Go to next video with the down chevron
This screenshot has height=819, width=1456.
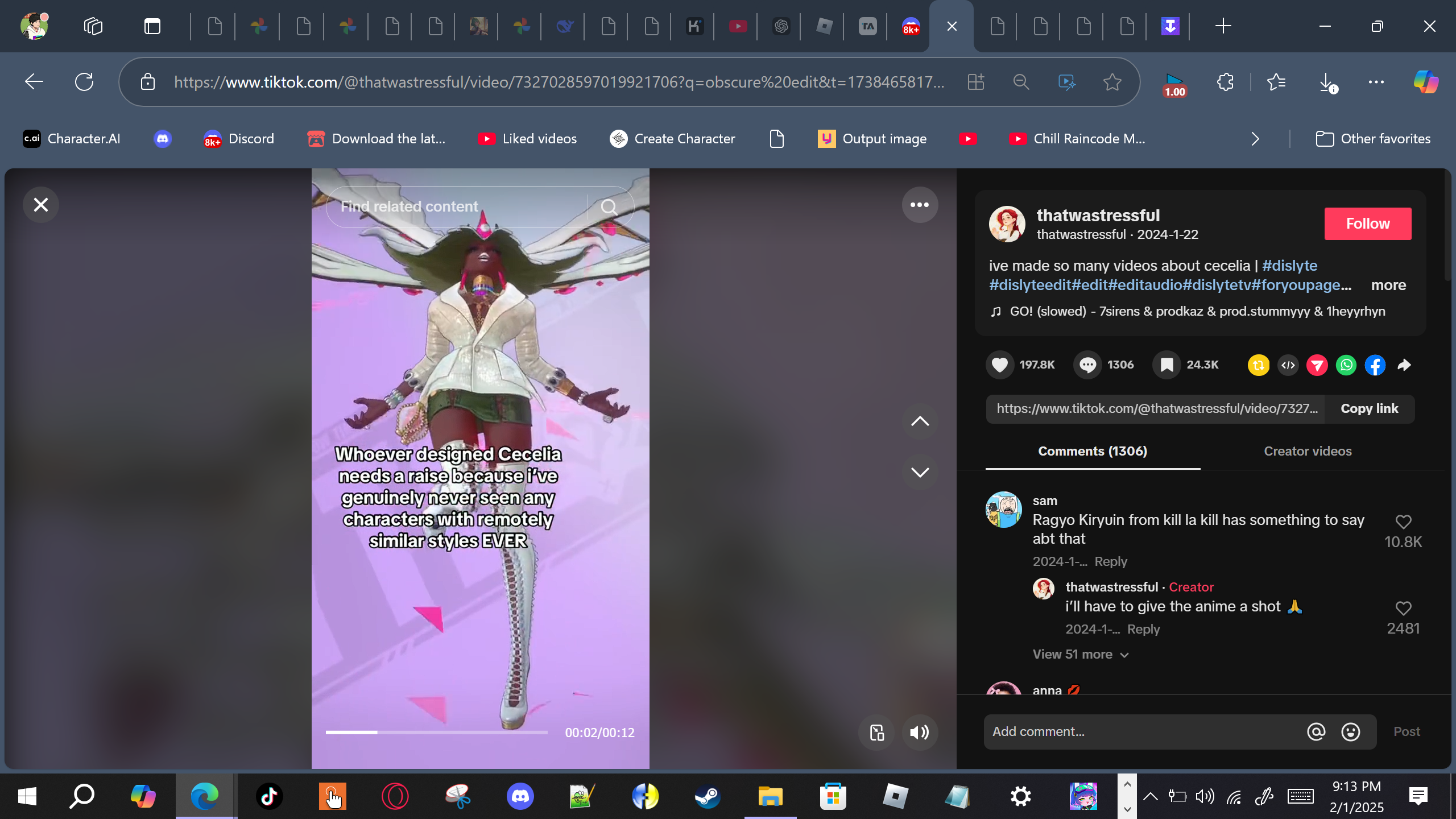click(919, 472)
